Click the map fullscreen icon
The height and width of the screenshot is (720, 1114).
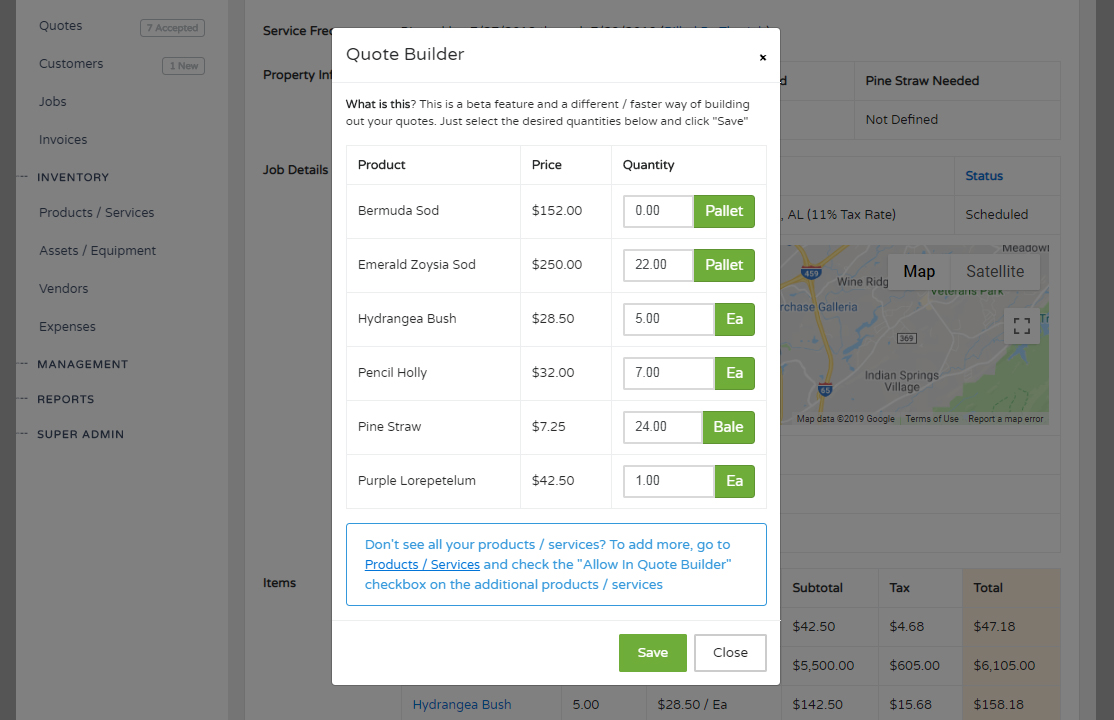(1021, 326)
